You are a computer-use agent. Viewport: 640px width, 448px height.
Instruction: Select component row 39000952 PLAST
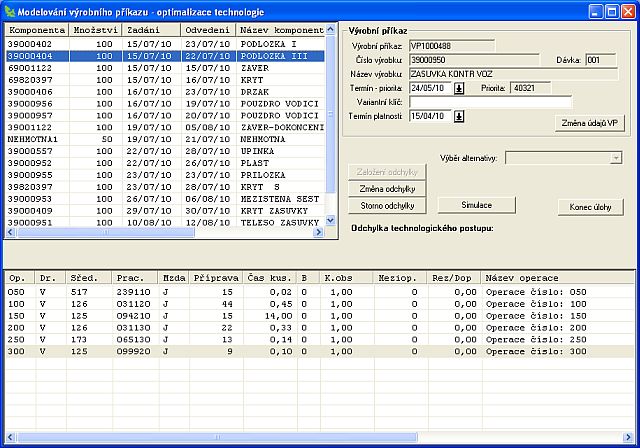click(165, 163)
